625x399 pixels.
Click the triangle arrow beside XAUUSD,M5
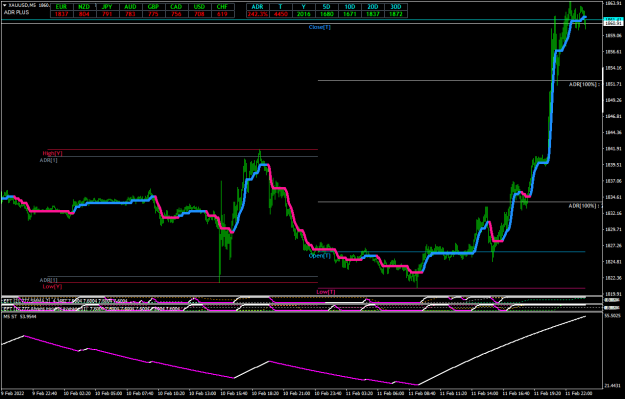5,6
